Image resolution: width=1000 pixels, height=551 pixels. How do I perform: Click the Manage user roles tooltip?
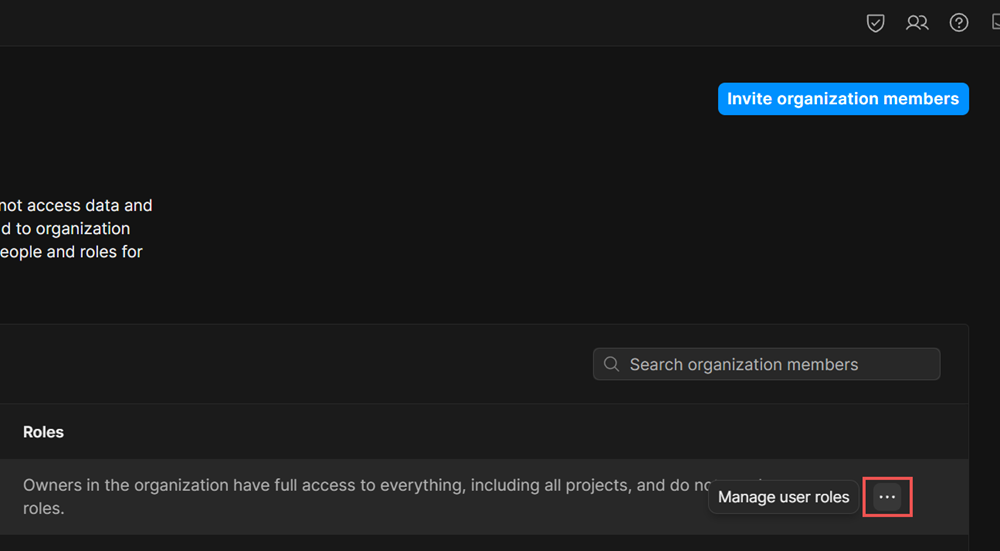click(784, 497)
